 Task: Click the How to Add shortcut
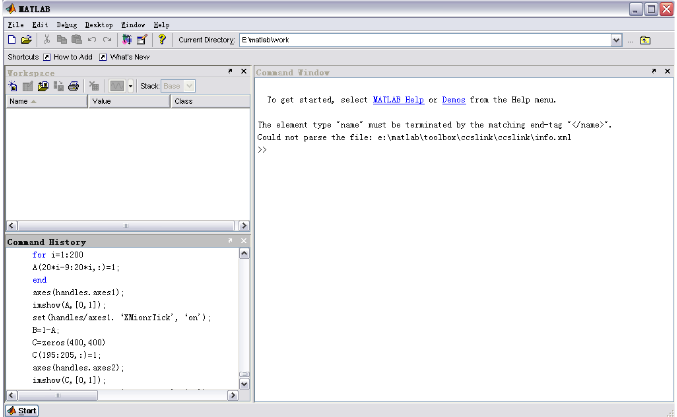pos(68,57)
